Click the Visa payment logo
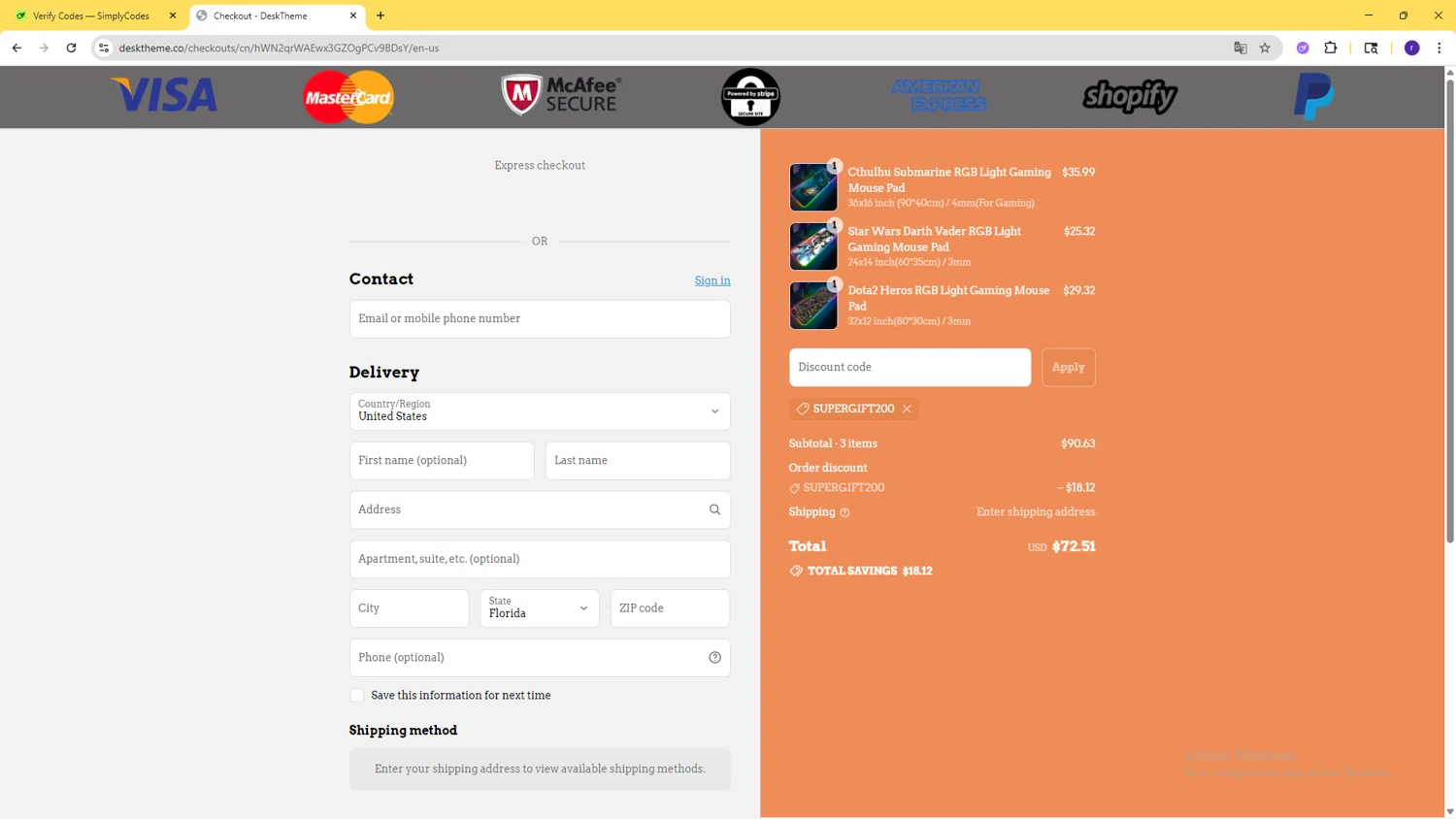 click(164, 95)
